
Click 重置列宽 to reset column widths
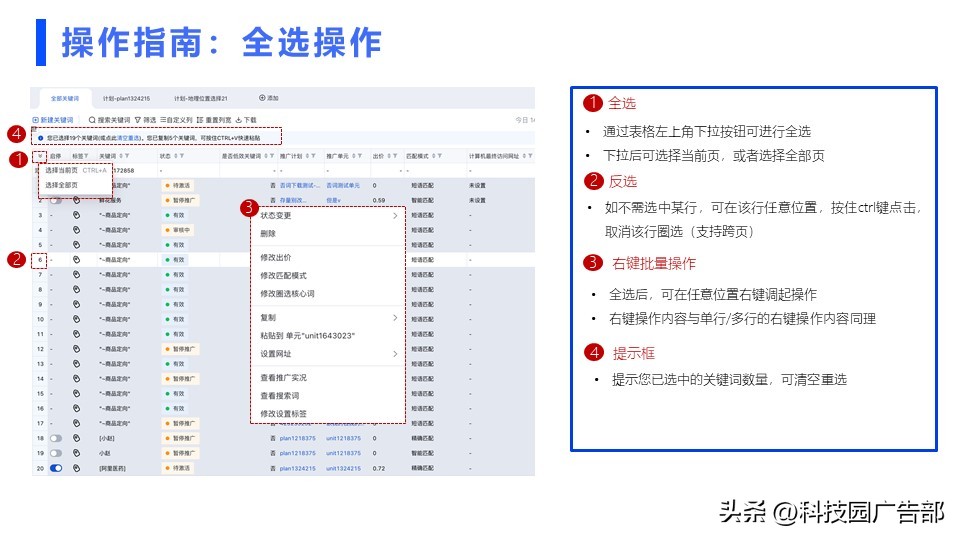(x=214, y=120)
